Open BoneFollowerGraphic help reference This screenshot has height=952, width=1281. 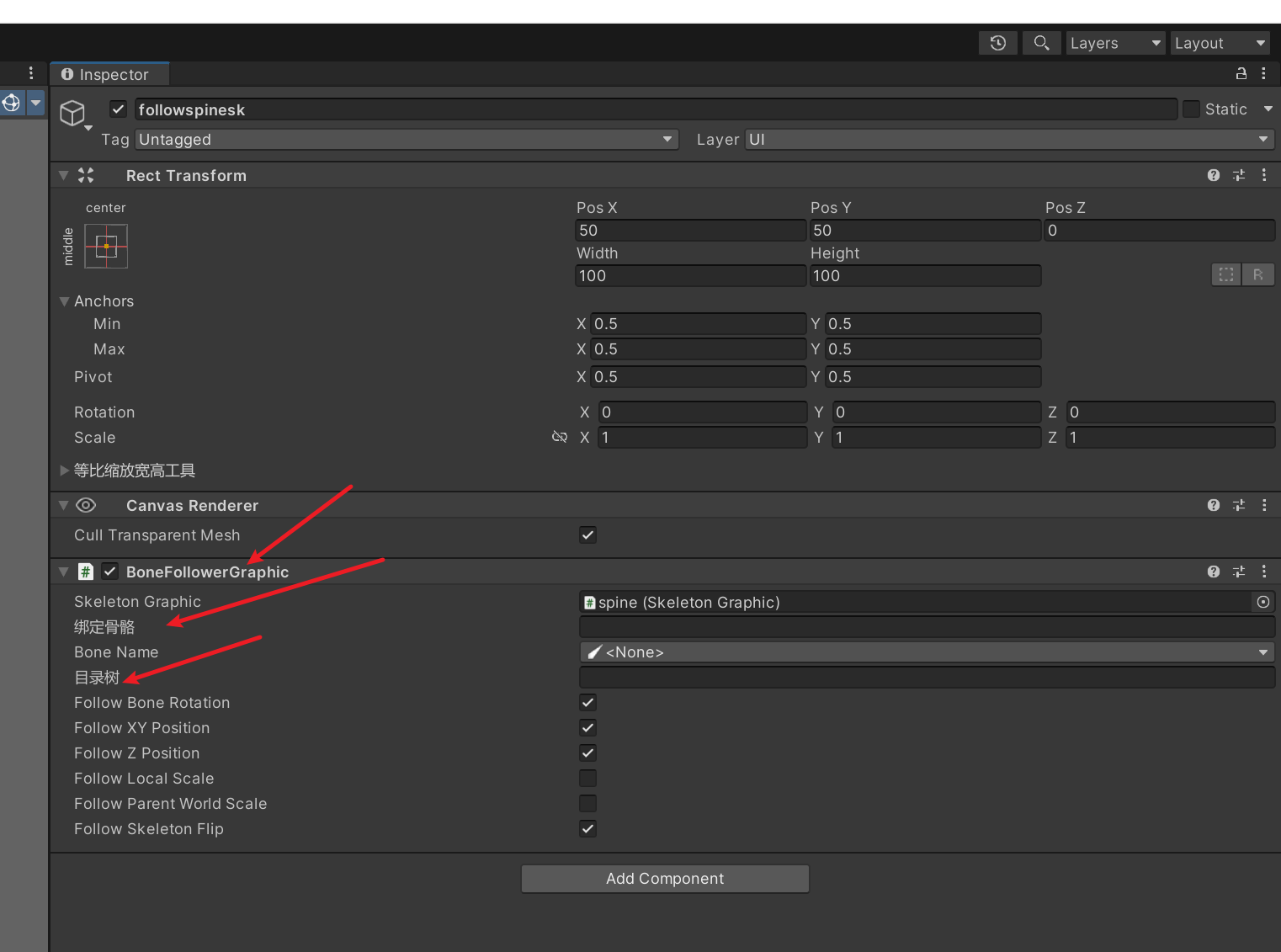(x=1214, y=572)
